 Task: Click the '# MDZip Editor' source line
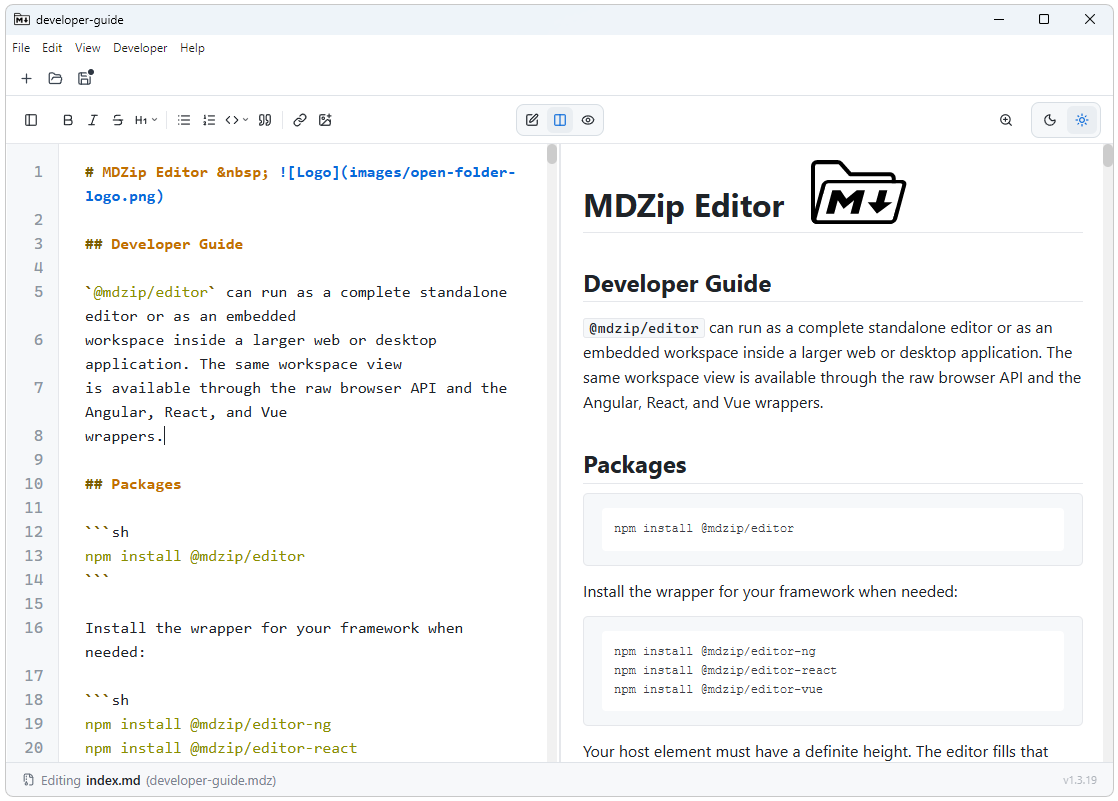[x=299, y=184]
